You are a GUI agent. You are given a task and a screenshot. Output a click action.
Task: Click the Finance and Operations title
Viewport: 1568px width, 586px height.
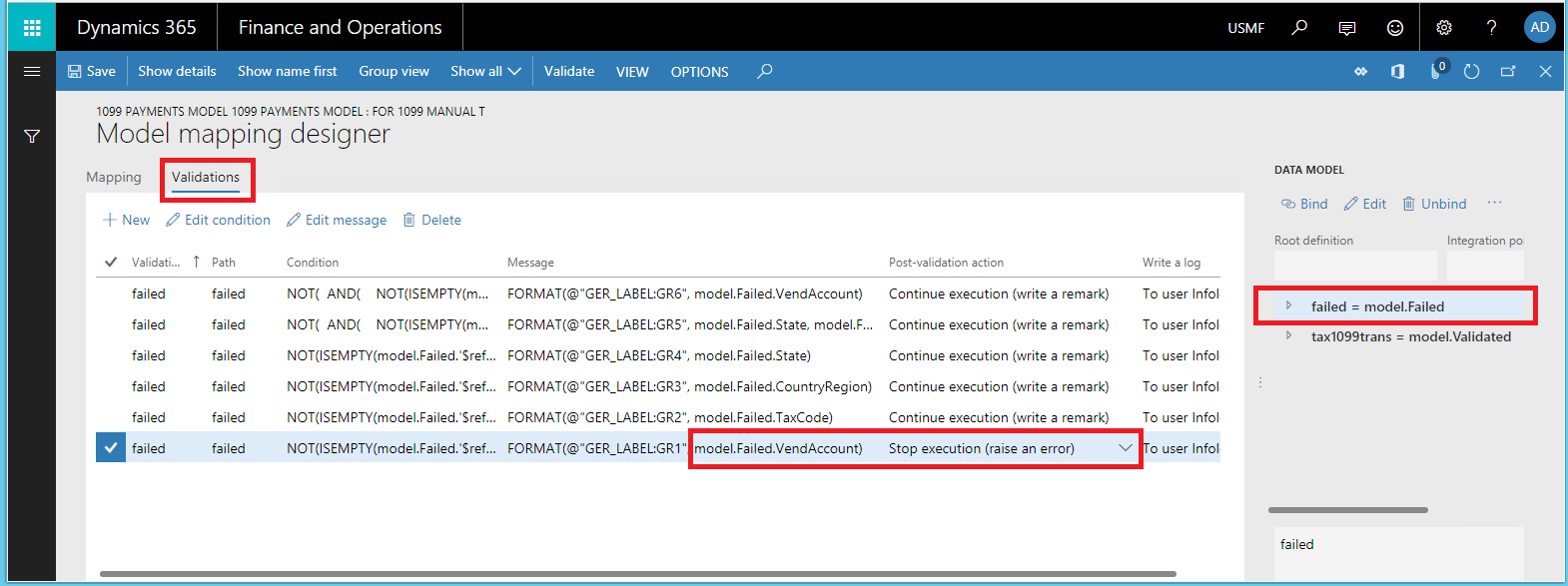coord(340,27)
